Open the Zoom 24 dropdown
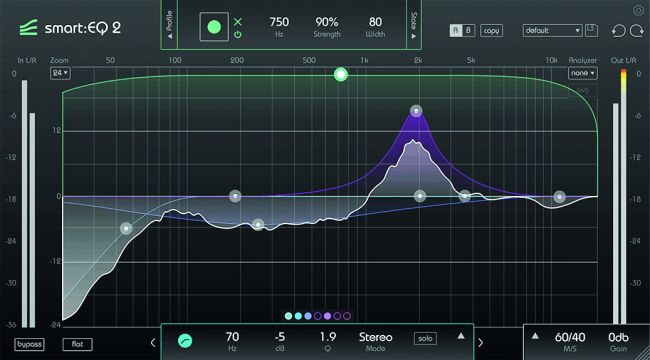 pyautogui.click(x=61, y=73)
